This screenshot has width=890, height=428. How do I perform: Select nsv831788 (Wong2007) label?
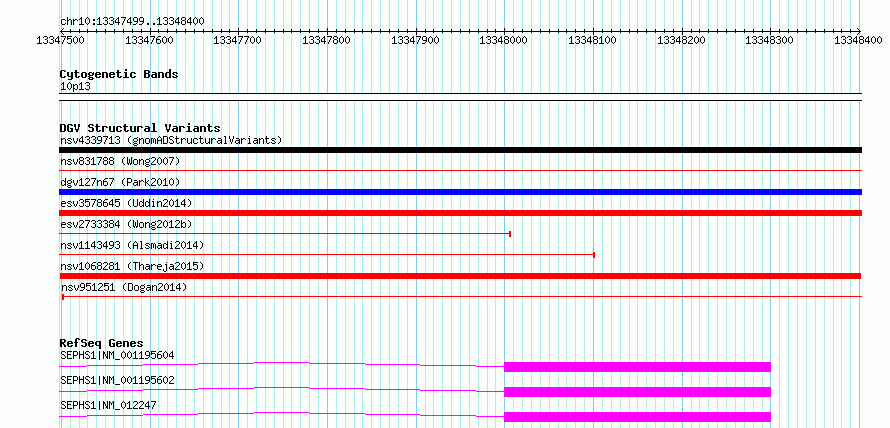coord(120,161)
